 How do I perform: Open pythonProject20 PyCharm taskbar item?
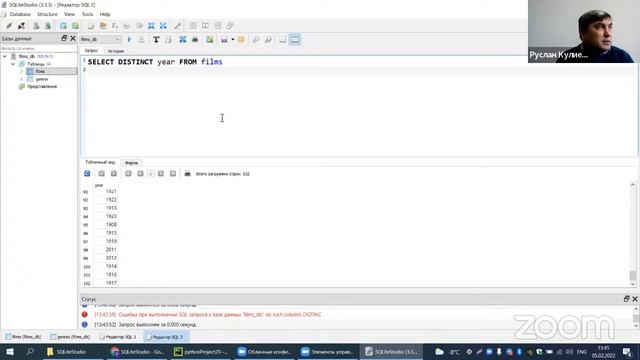[x=200, y=352]
